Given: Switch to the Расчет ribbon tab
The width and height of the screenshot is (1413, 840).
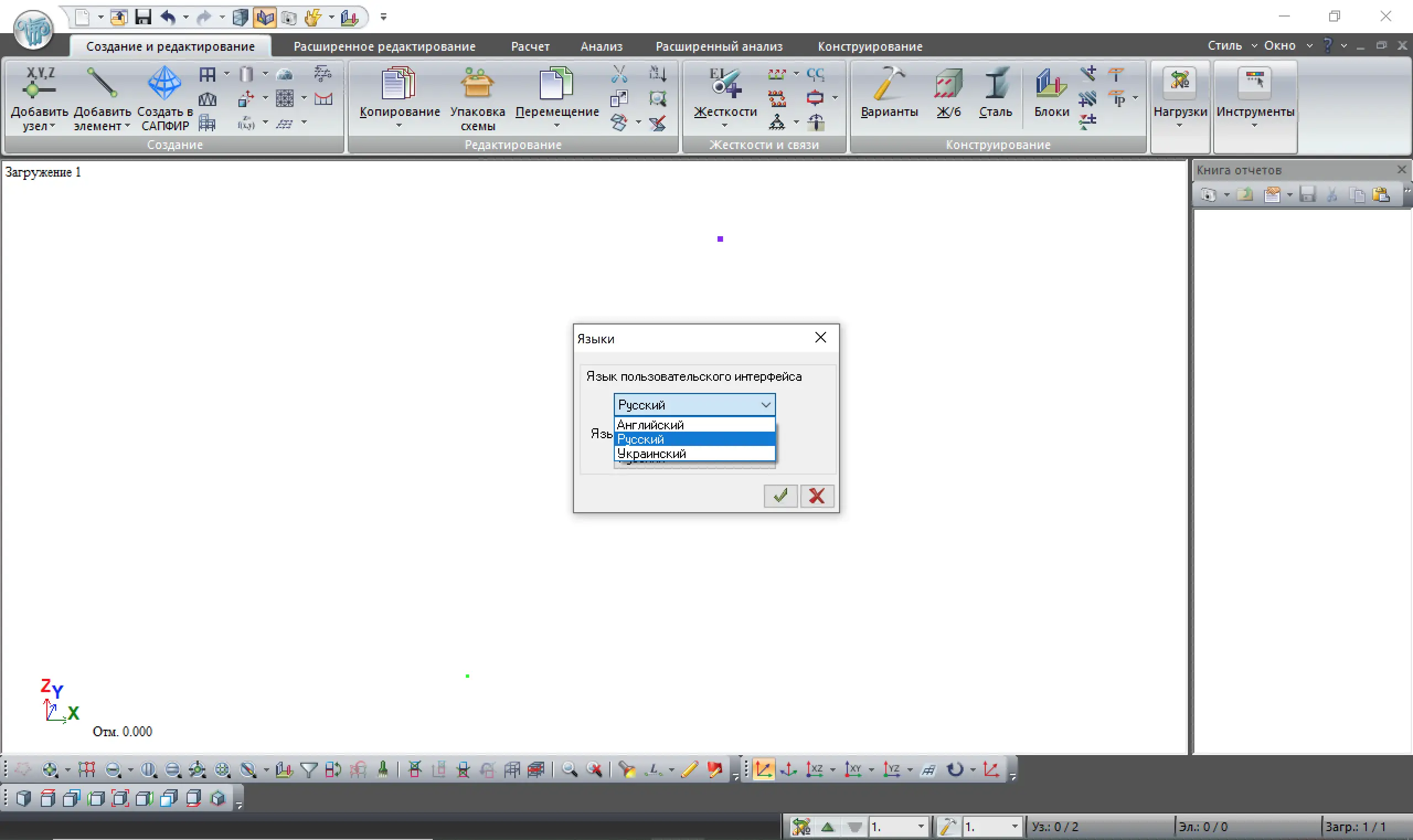Looking at the screenshot, I should coord(530,46).
